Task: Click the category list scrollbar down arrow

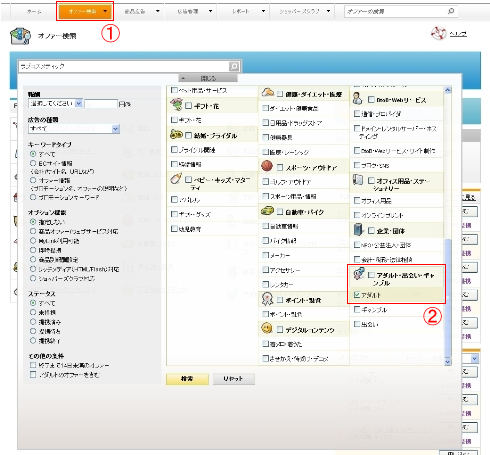Action: pos(447,362)
